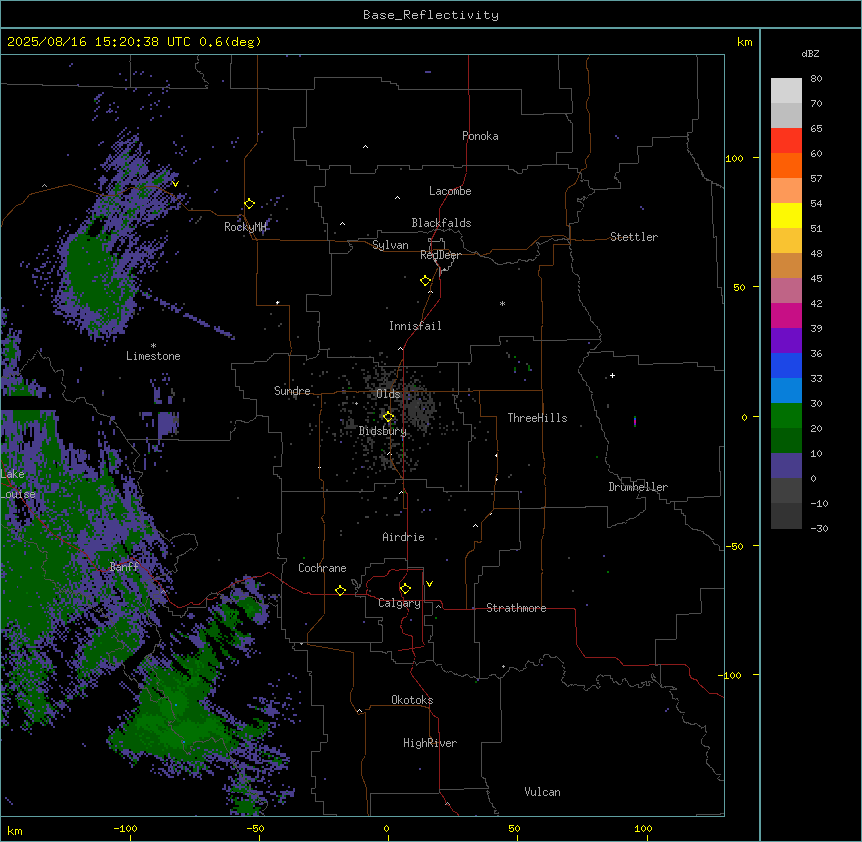
Task: Click the 80 value in dBZ legend
Action: [x=816, y=79]
